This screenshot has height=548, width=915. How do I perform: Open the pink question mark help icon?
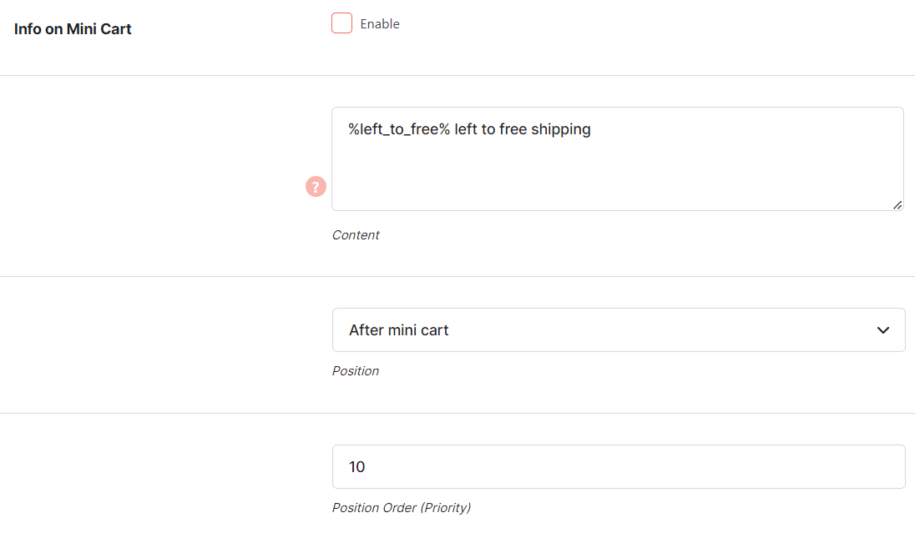pyautogui.click(x=316, y=187)
